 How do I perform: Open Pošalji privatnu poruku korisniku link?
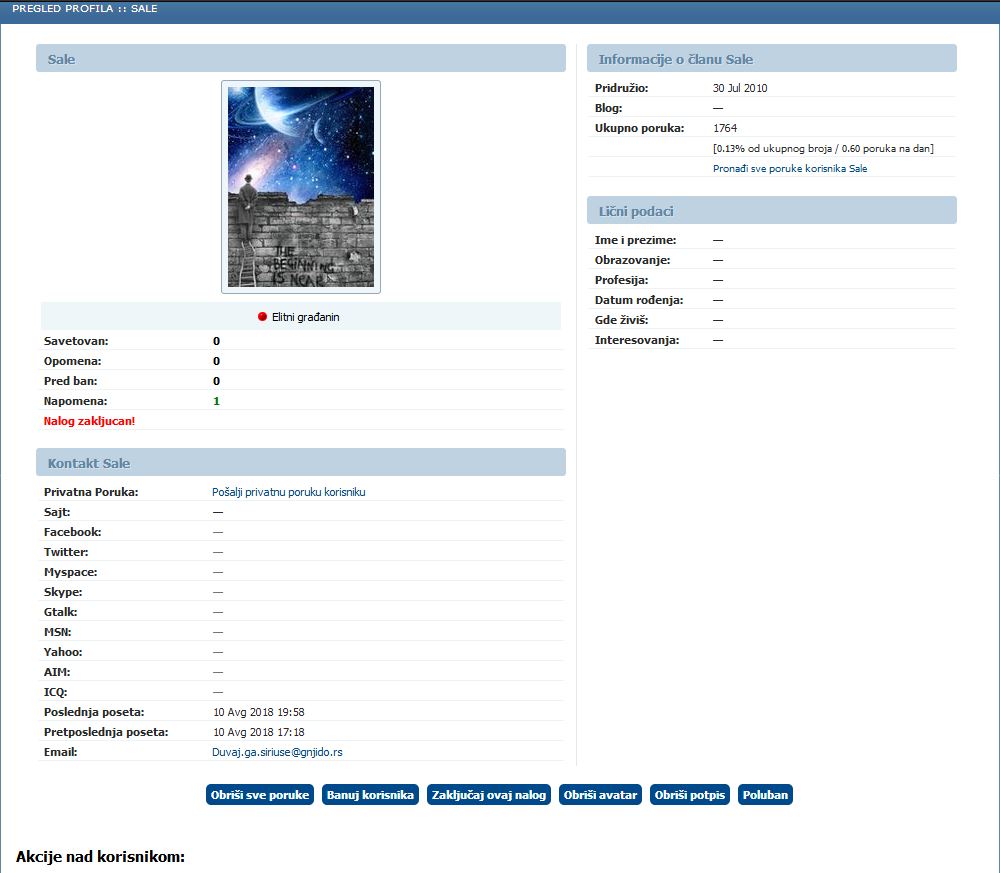click(x=288, y=492)
